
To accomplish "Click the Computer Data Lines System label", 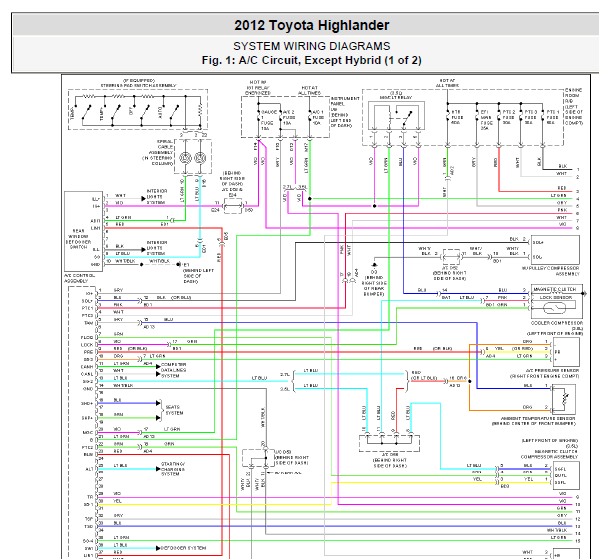I will [x=173, y=370].
